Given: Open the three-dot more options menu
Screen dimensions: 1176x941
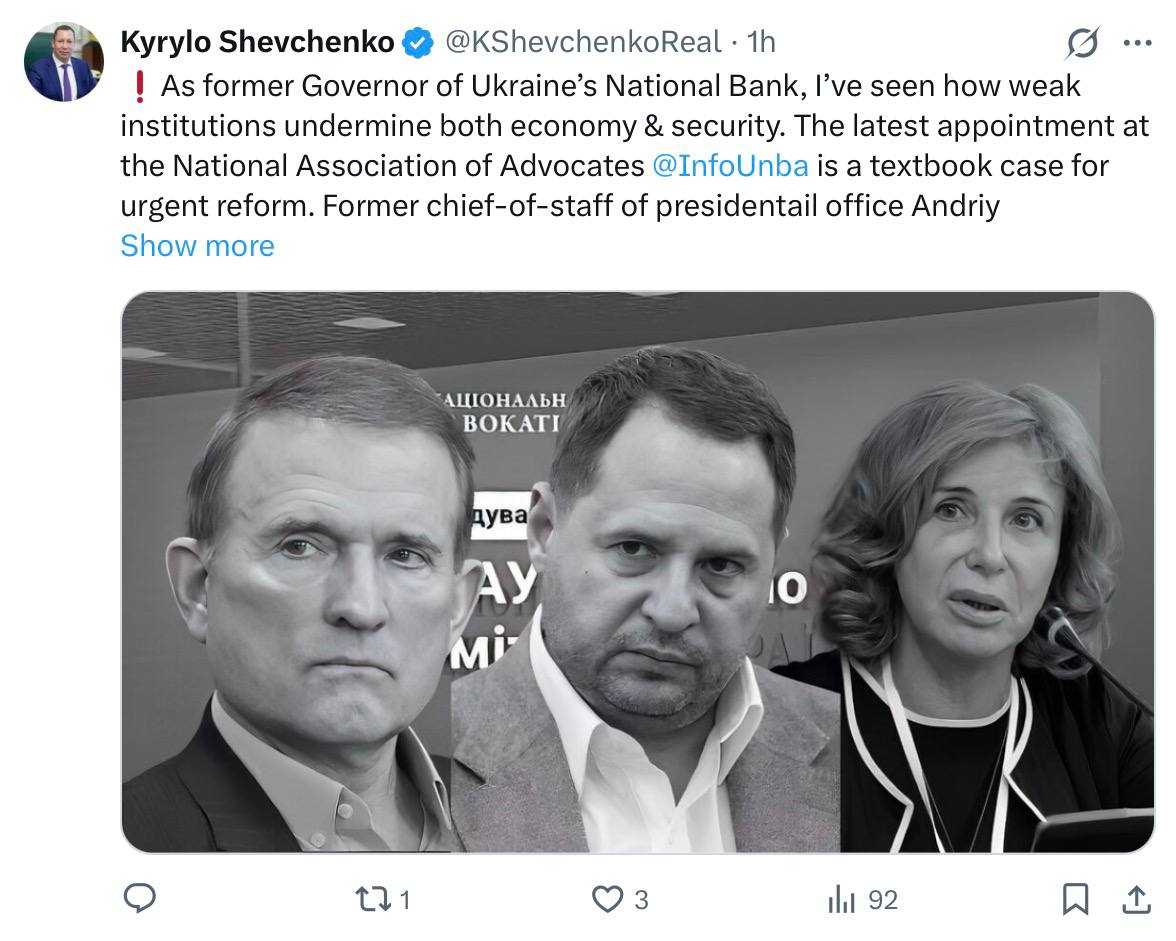Looking at the screenshot, I should 1138,42.
